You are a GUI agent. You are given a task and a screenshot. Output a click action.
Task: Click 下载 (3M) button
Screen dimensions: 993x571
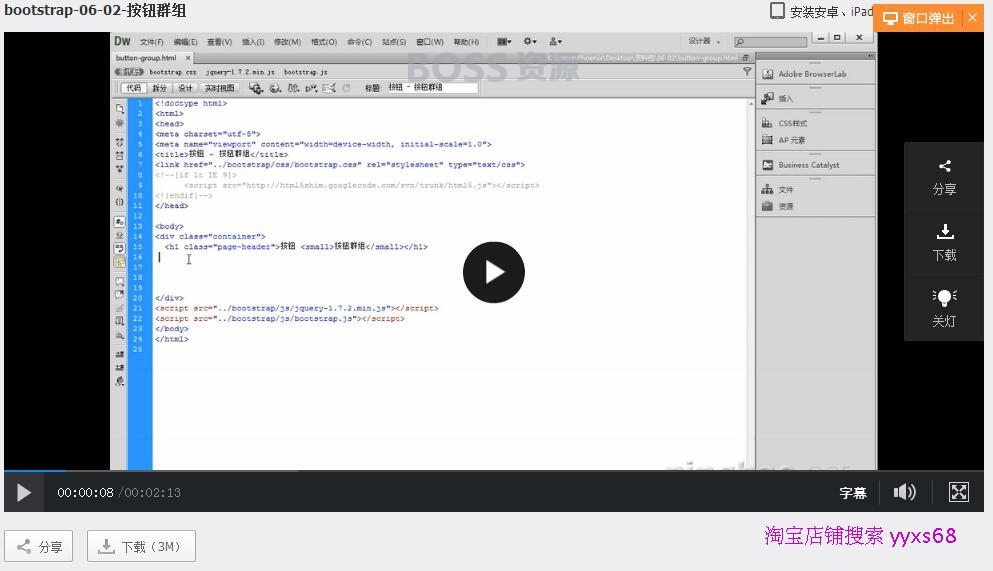(141, 546)
